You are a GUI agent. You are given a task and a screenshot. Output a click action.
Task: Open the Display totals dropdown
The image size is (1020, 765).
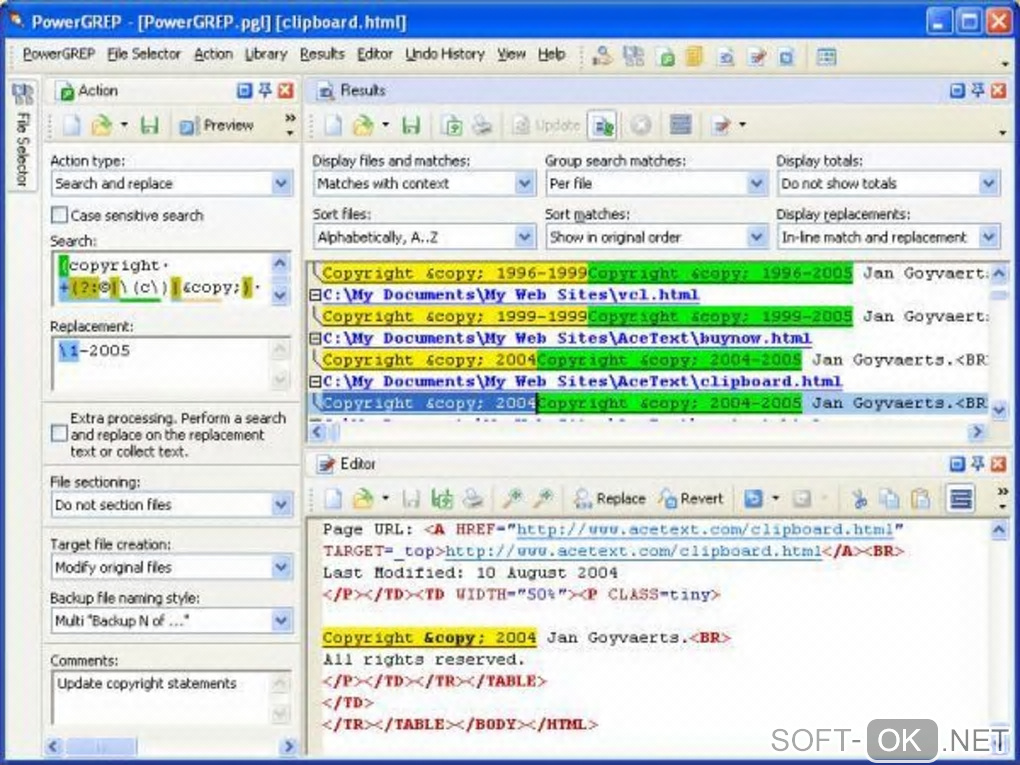coord(989,183)
